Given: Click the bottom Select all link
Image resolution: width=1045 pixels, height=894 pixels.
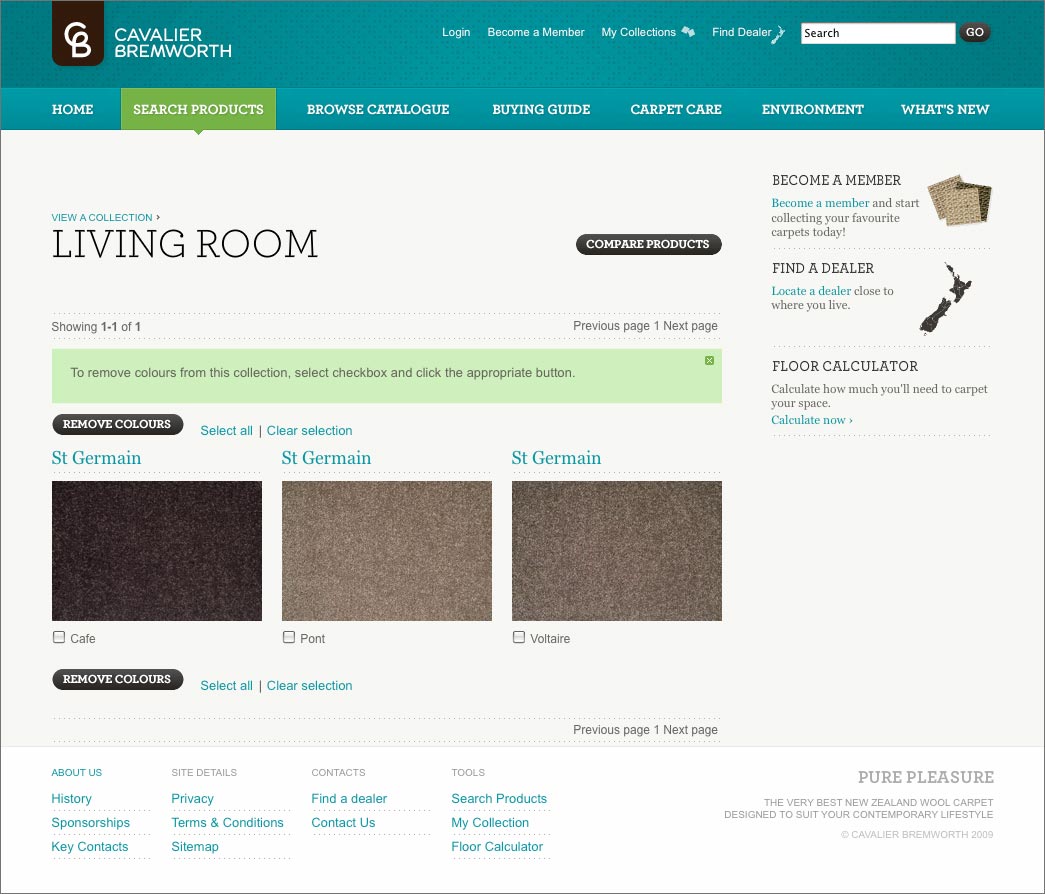Looking at the screenshot, I should pos(227,685).
